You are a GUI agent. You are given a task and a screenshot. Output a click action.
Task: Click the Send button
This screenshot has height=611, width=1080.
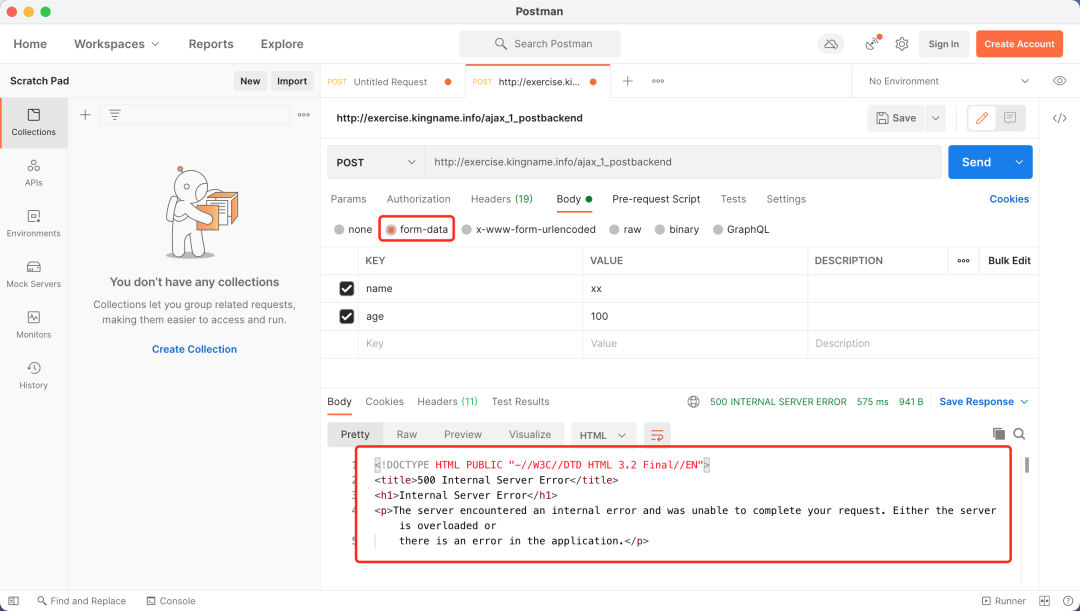click(x=976, y=162)
